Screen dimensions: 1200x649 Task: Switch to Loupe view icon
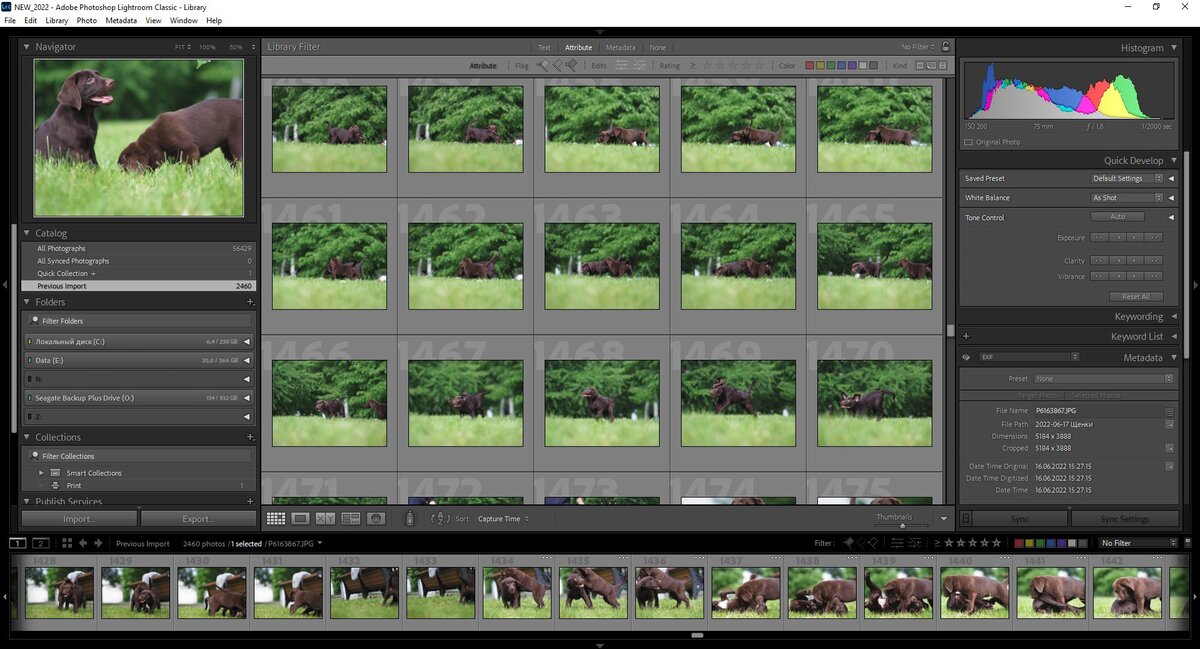click(x=300, y=518)
